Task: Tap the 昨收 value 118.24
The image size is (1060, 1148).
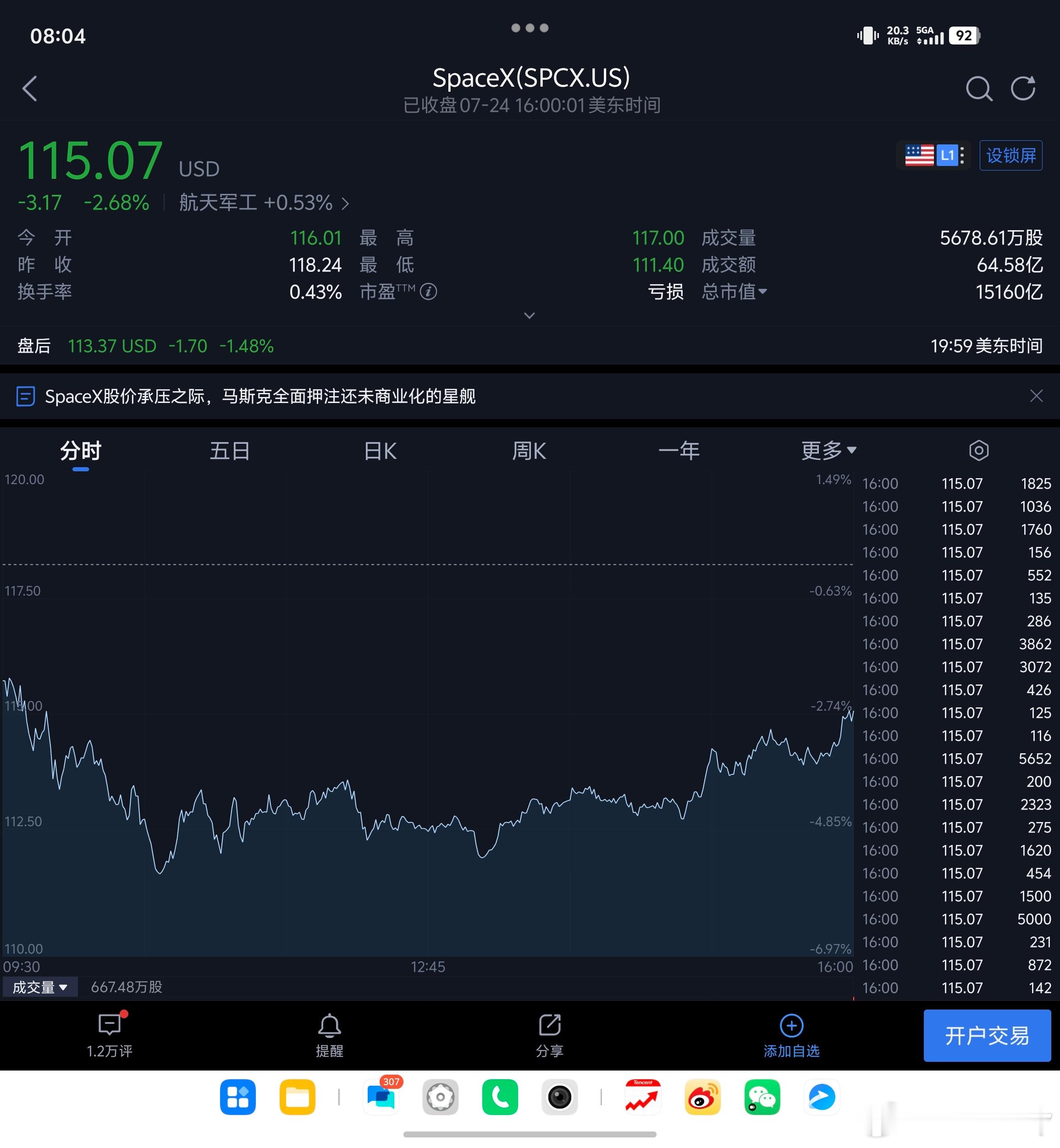Action: [315, 265]
